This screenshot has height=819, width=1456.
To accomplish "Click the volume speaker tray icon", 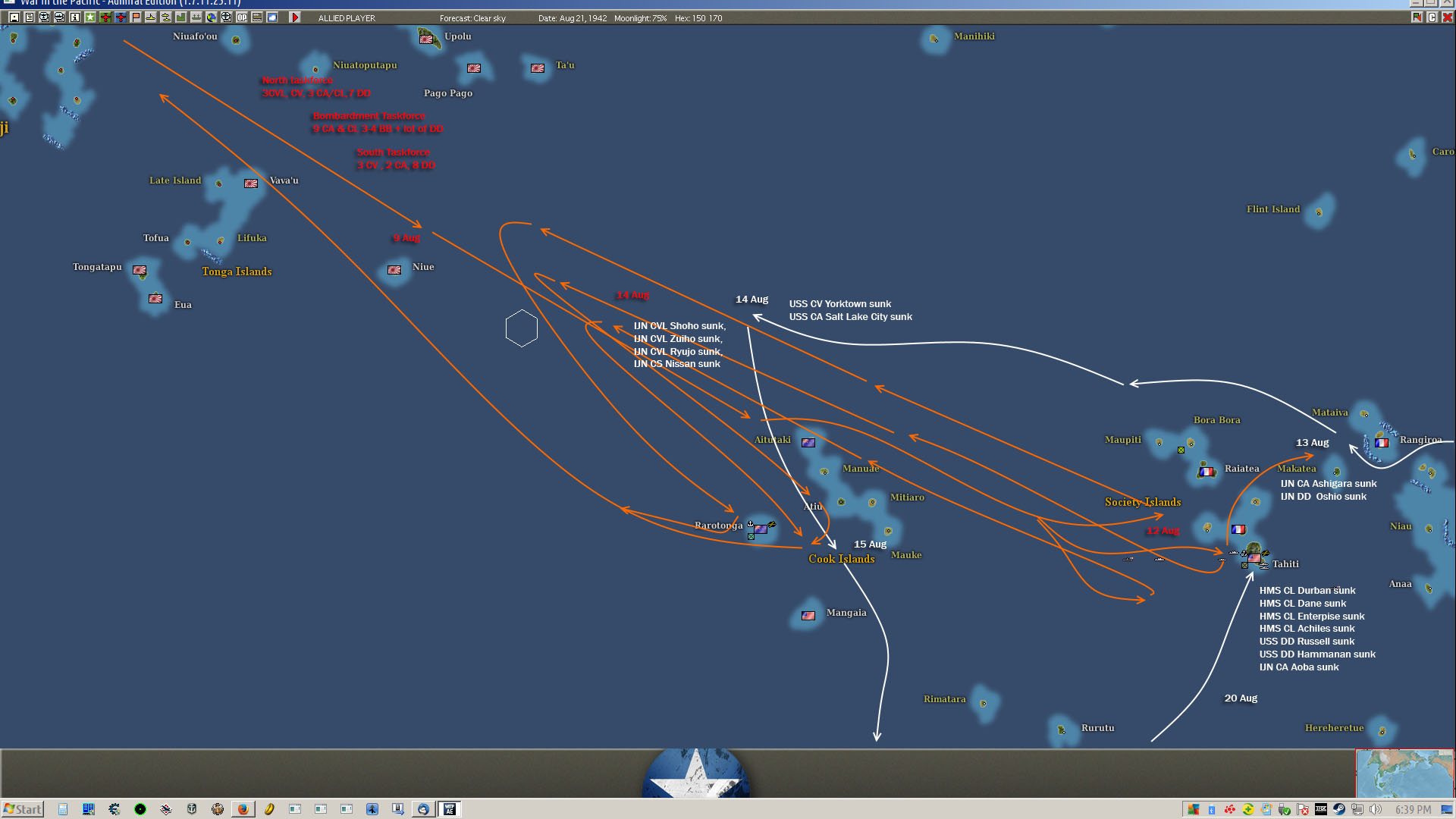I will 1376,809.
